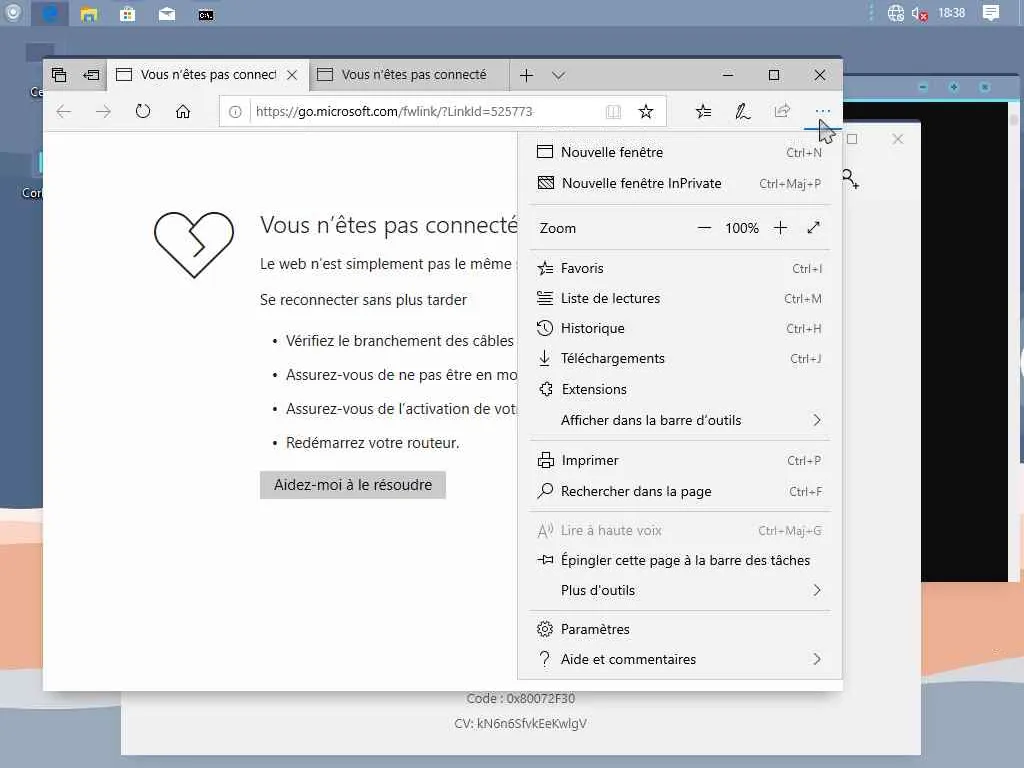This screenshot has width=1024, height=768.
Task: Switch to the second 'Vous n'êtes pas connecté' tab
Action: point(409,75)
